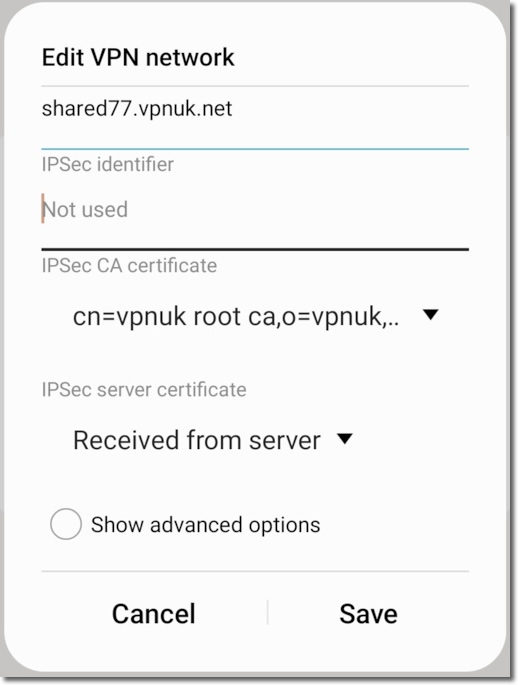Click the black underline of identifier field
518x685 pixels.
[x=255, y=249]
